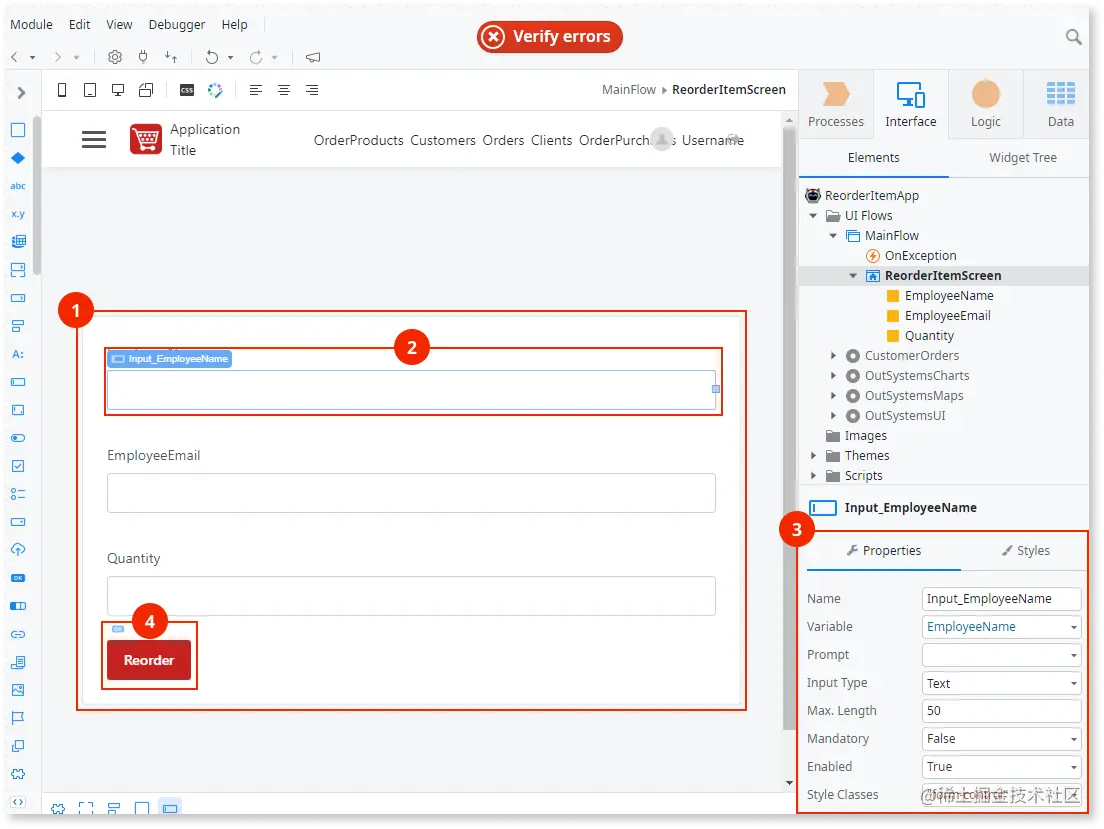Switch to the Logic tab
1104x829 pixels.
[x=986, y=104]
